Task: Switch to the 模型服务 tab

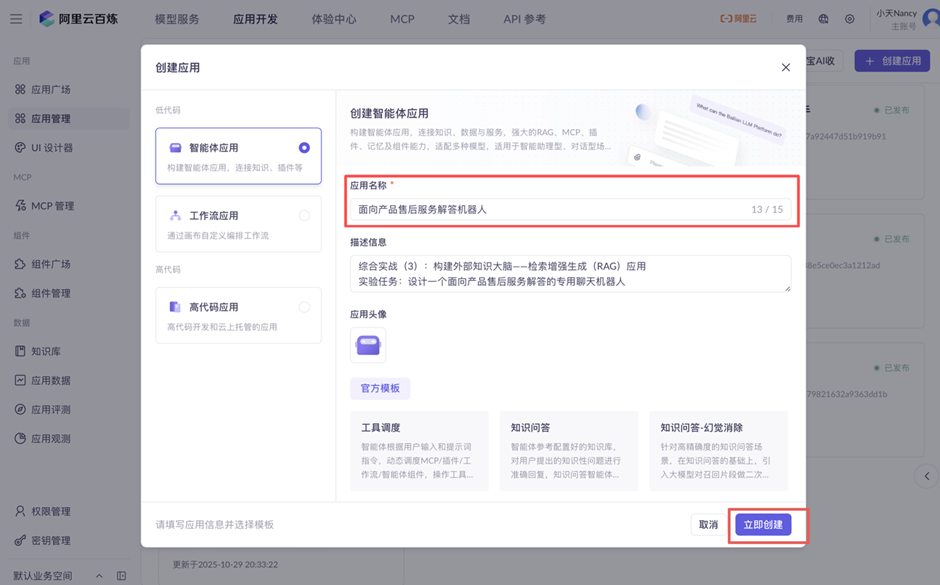Action: [x=177, y=19]
